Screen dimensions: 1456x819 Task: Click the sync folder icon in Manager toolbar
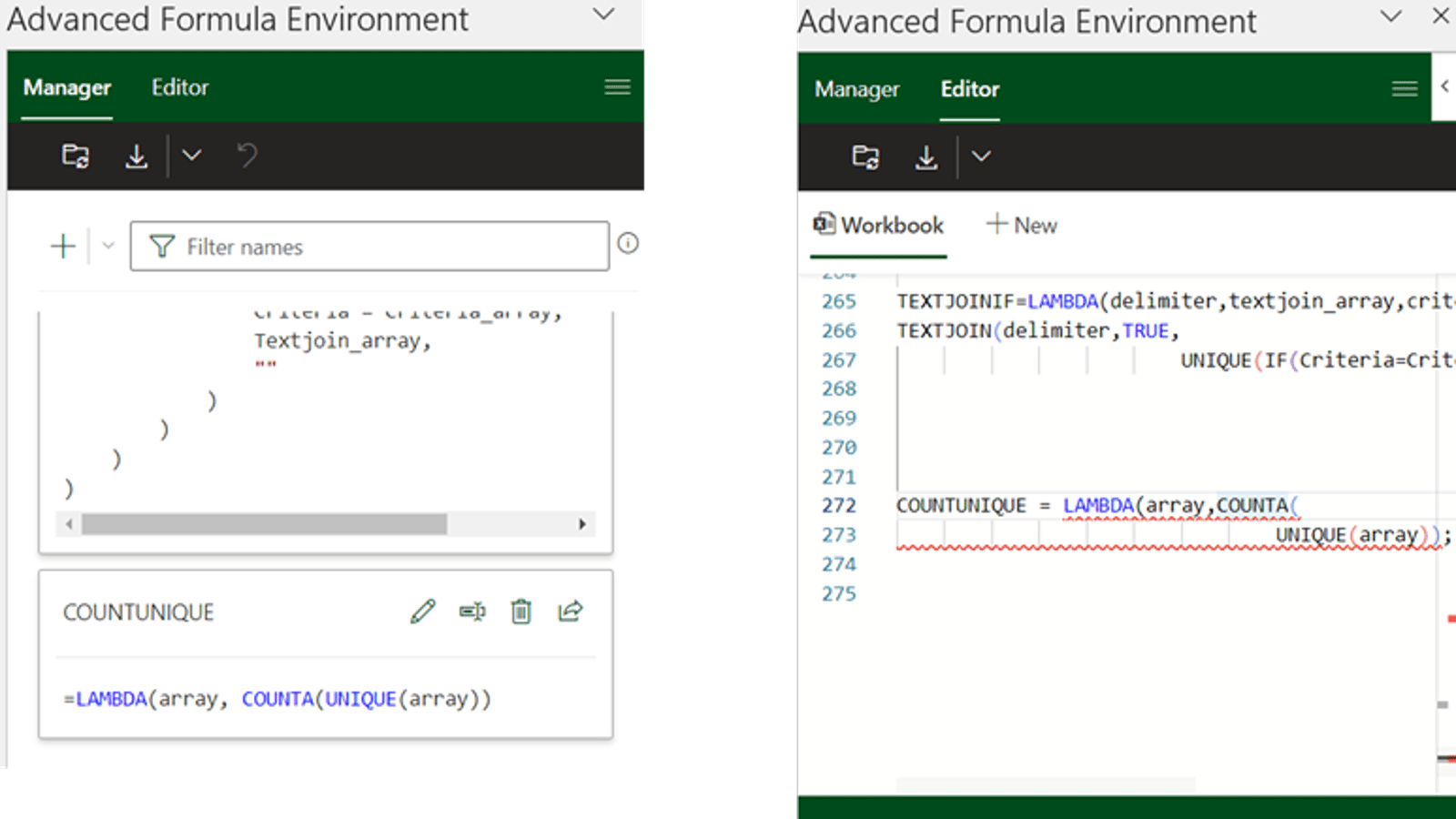click(76, 156)
